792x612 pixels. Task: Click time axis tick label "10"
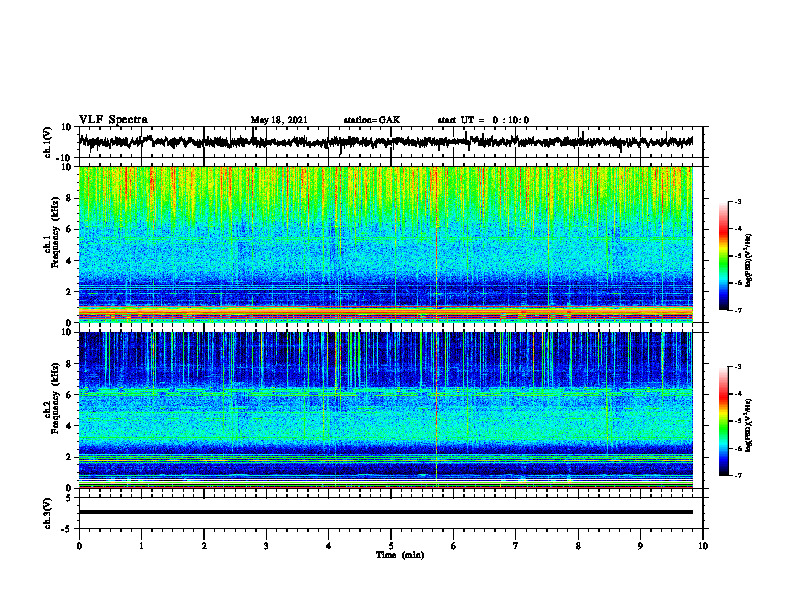coord(703,546)
